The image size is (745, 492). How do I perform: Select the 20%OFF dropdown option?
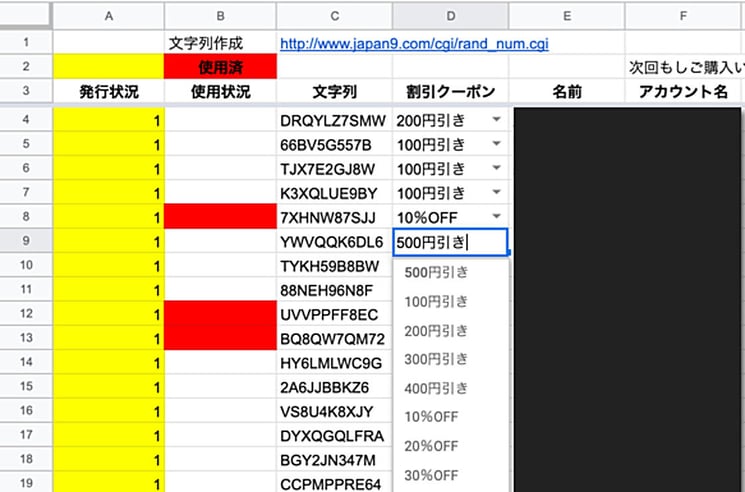click(432, 445)
